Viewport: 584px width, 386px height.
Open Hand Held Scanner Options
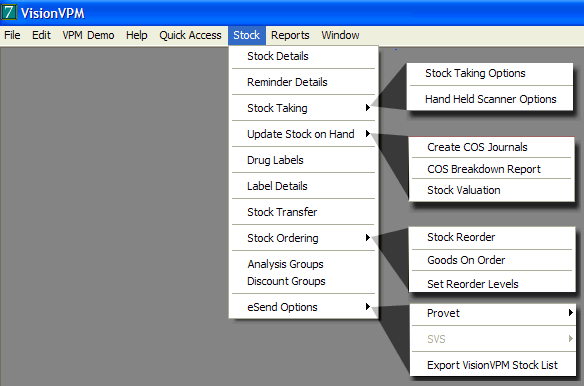click(x=491, y=99)
